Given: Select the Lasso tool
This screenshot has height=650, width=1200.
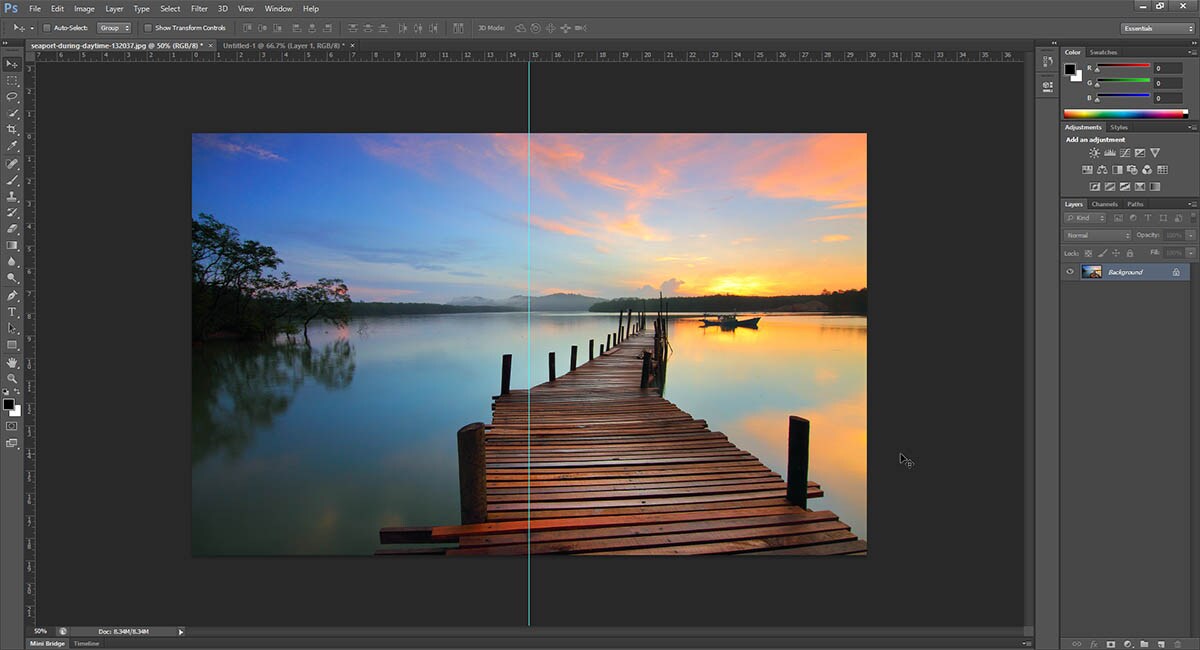Looking at the screenshot, I should pos(12,97).
